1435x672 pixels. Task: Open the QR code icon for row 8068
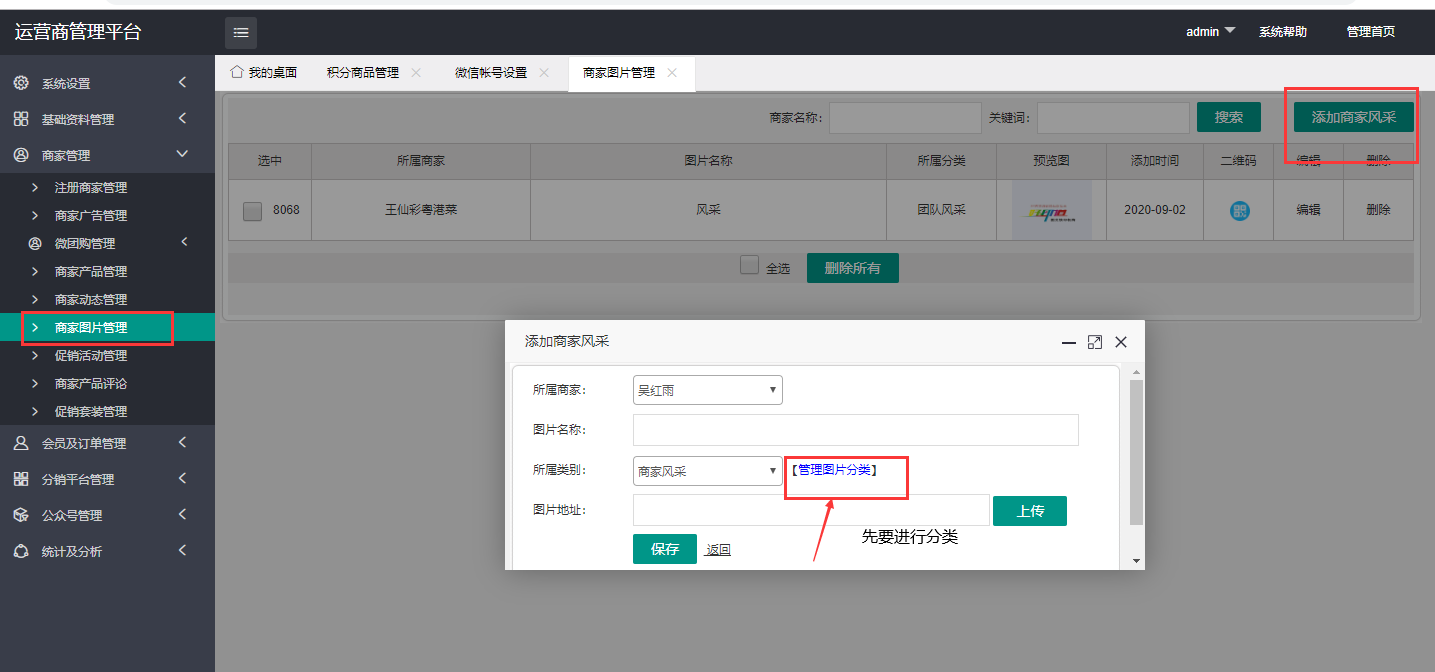pyautogui.click(x=1240, y=211)
